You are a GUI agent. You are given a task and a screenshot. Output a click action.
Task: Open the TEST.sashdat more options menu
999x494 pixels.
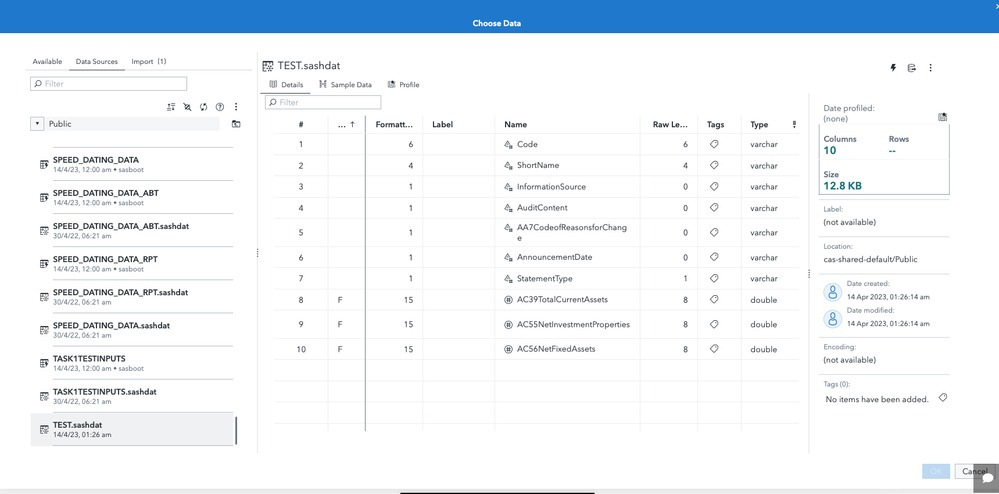[930, 68]
